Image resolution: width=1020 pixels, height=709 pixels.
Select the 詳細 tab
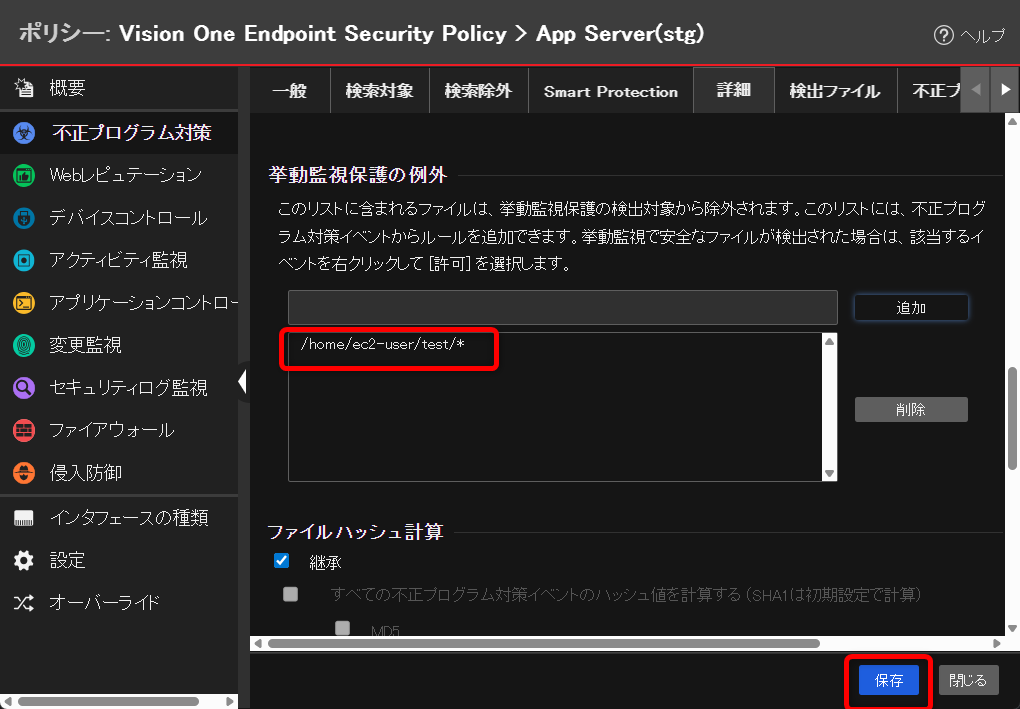[734, 90]
